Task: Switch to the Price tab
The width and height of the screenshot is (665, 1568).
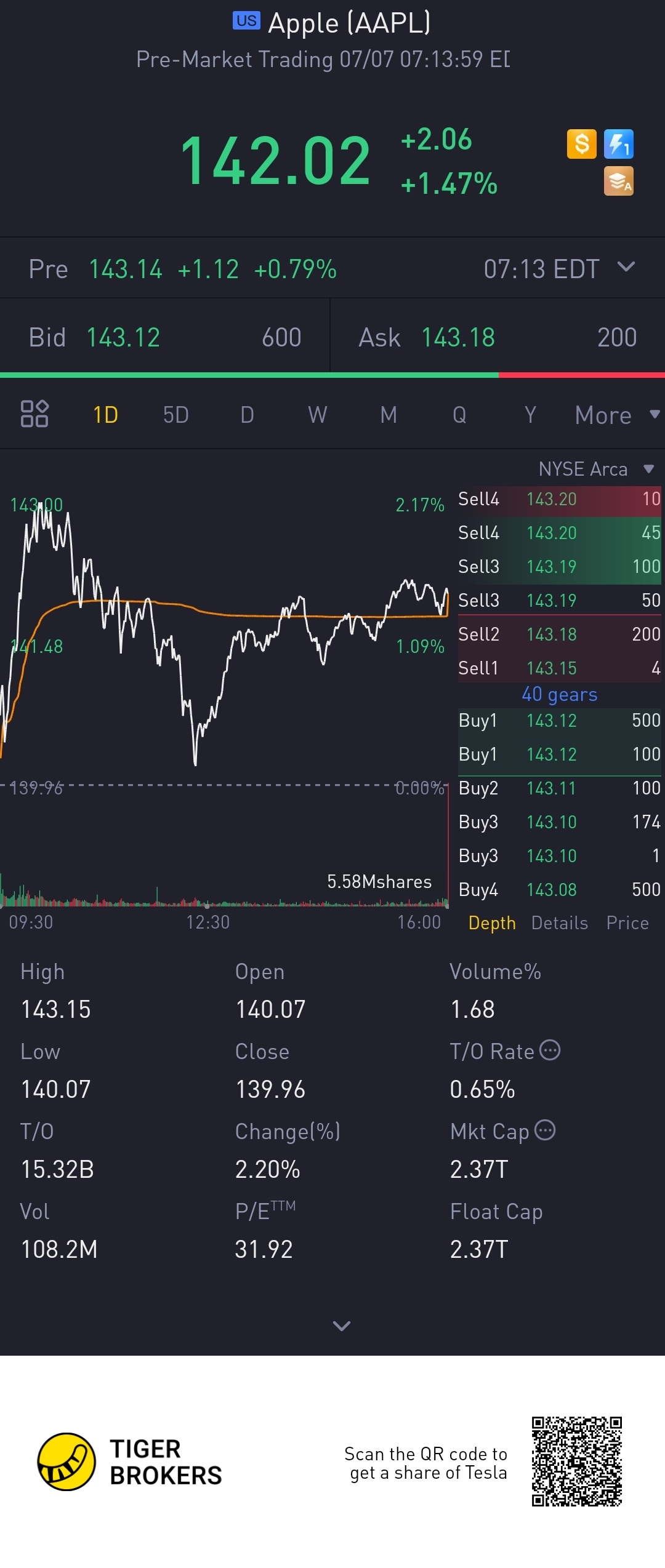Action: pyautogui.click(x=627, y=923)
